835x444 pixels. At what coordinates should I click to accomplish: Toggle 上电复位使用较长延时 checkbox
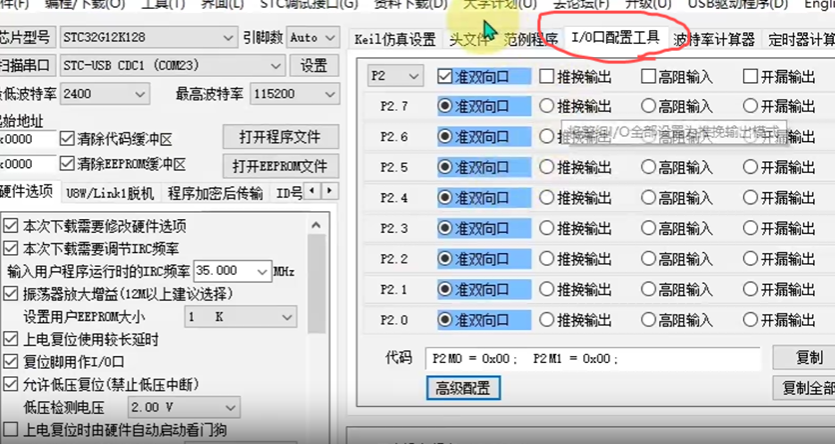(x=11, y=339)
